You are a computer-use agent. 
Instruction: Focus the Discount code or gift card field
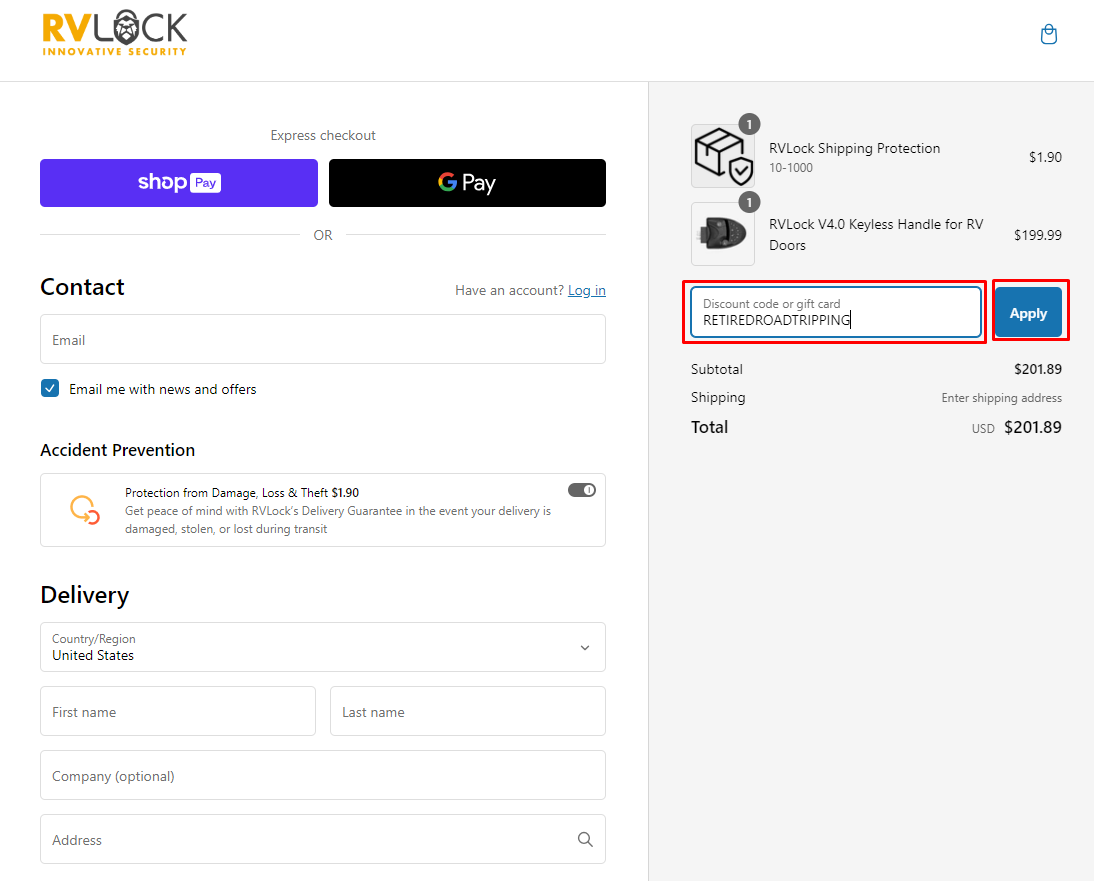[835, 313]
